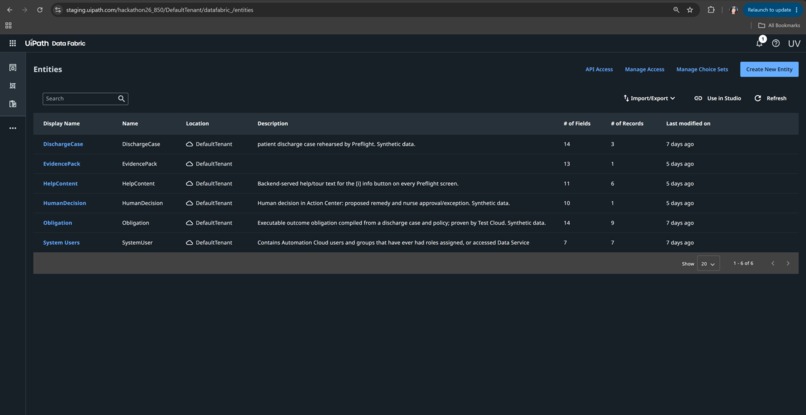Open the UiPath app launcher grid
This screenshot has width=806, height=415.
point(12,43)
